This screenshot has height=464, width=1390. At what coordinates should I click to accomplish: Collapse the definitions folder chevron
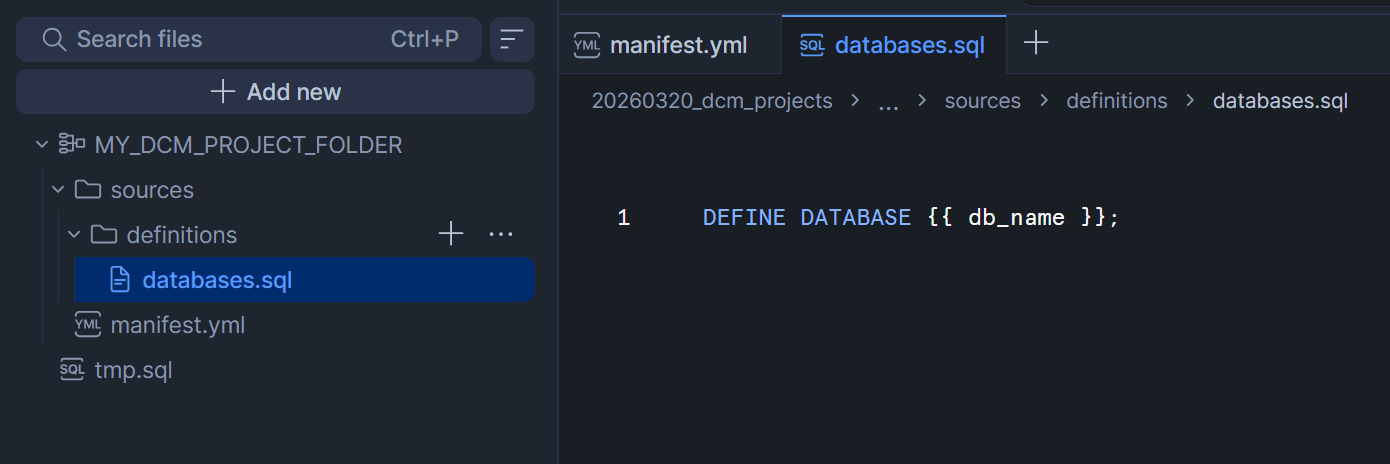pos(73,235)
